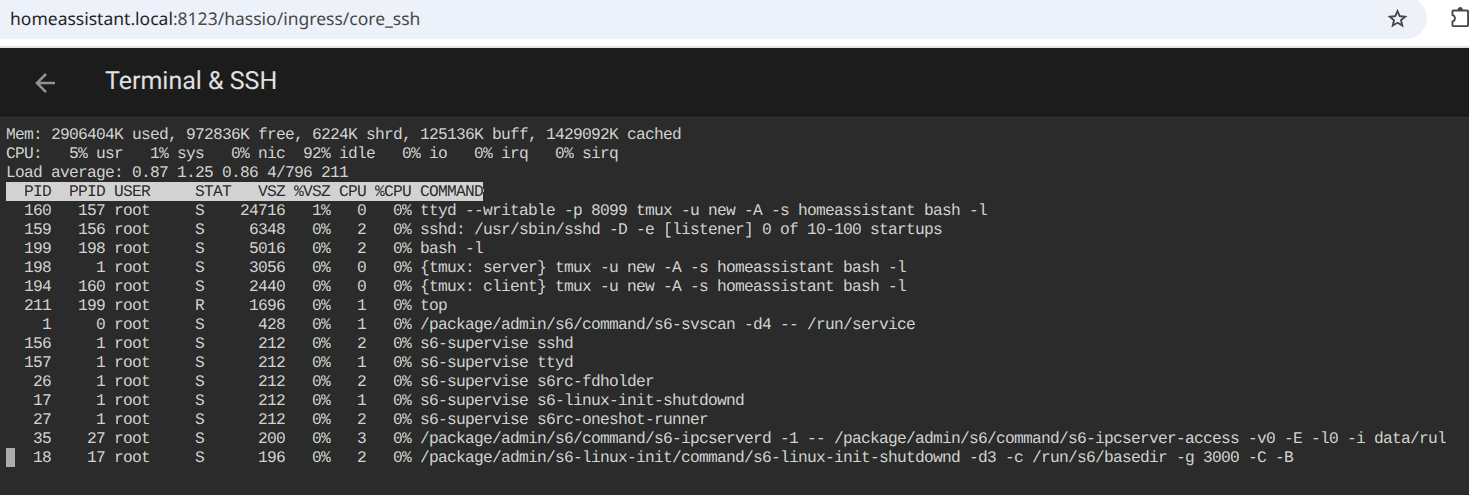The height and width of the screenshot is (495, 1469).
Task: Bookmark this page with the star icon
Action: pyautogui.click(x=1398, y=19)
